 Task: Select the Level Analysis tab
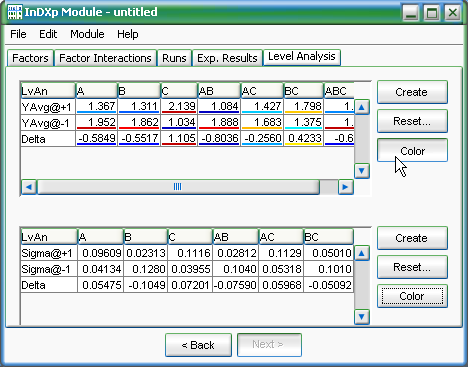302,57
